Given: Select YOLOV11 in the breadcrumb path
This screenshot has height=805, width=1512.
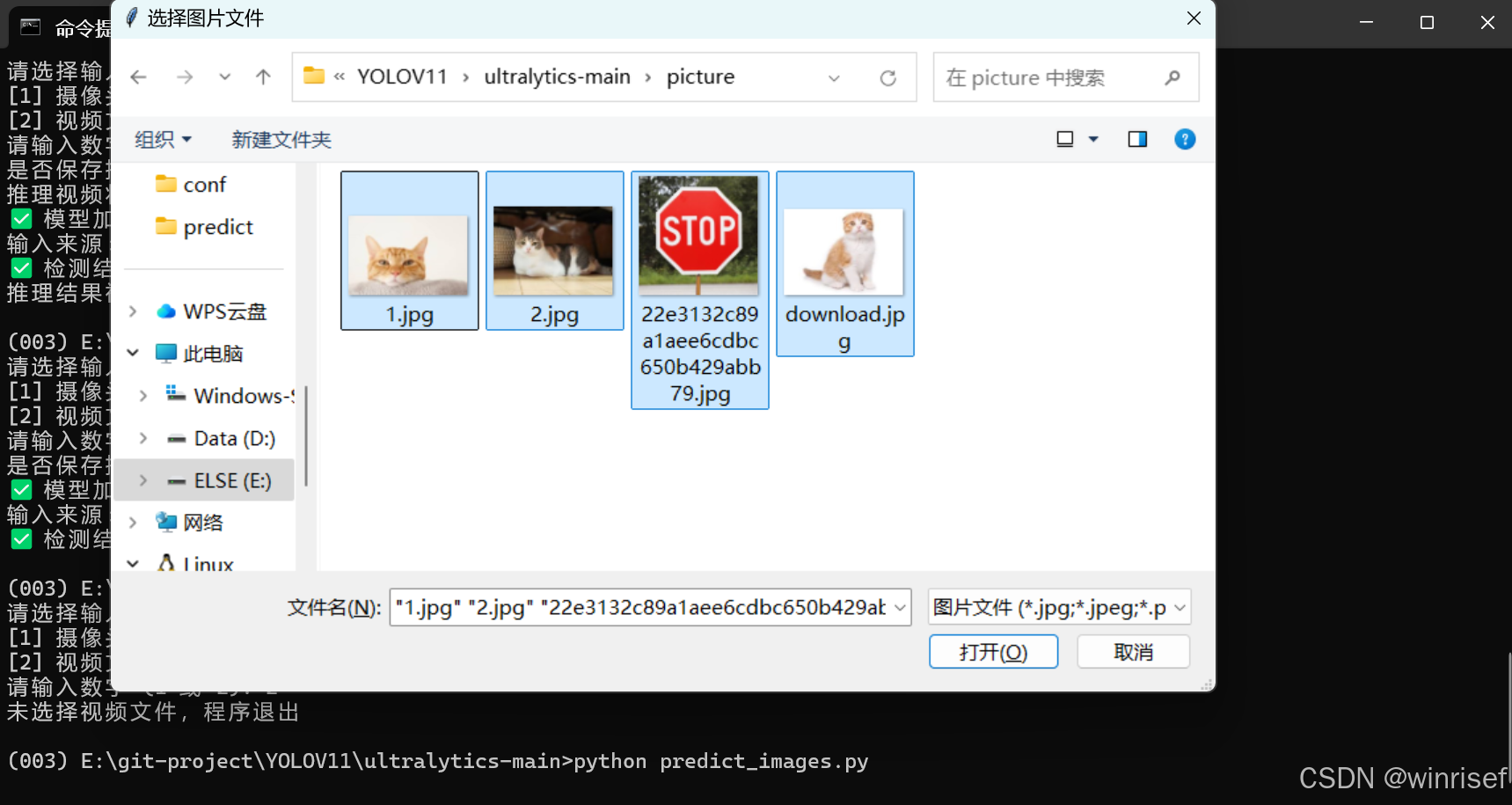Looking at the screenshot, I should click(402, 77).
